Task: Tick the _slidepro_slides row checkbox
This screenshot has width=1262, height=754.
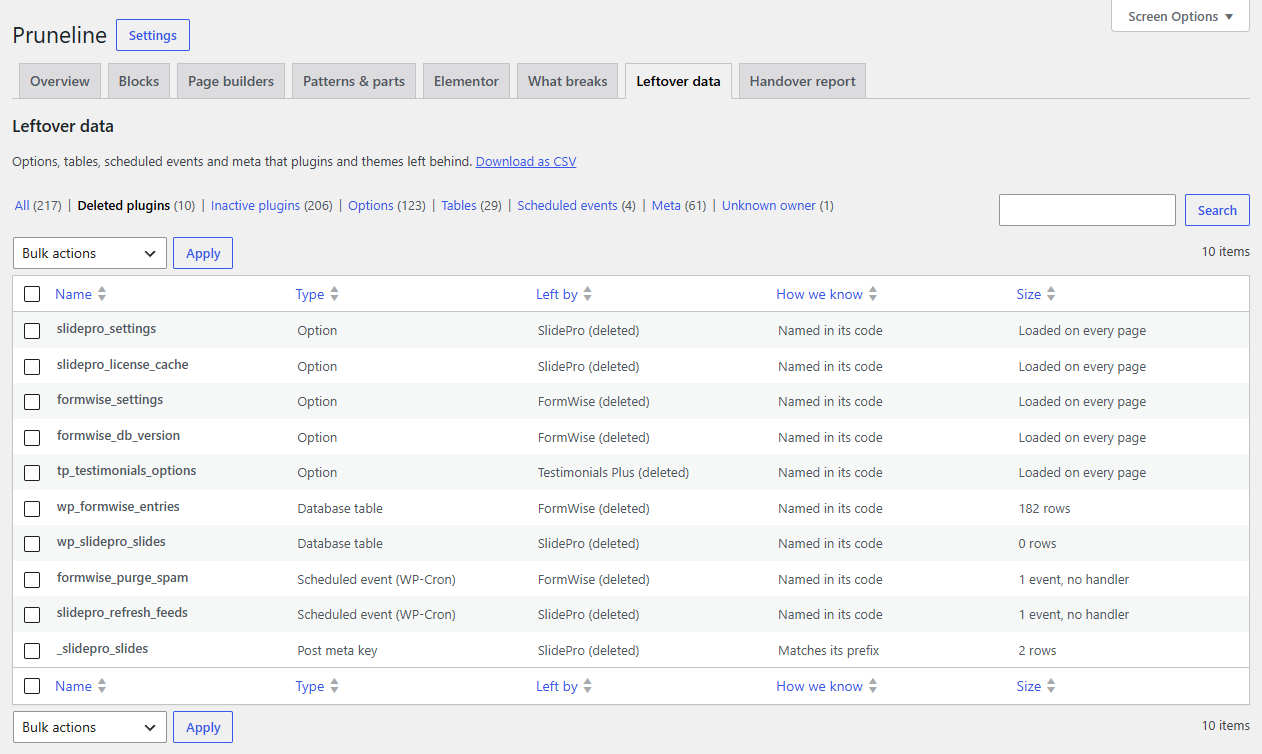Action: coord(32,651)
